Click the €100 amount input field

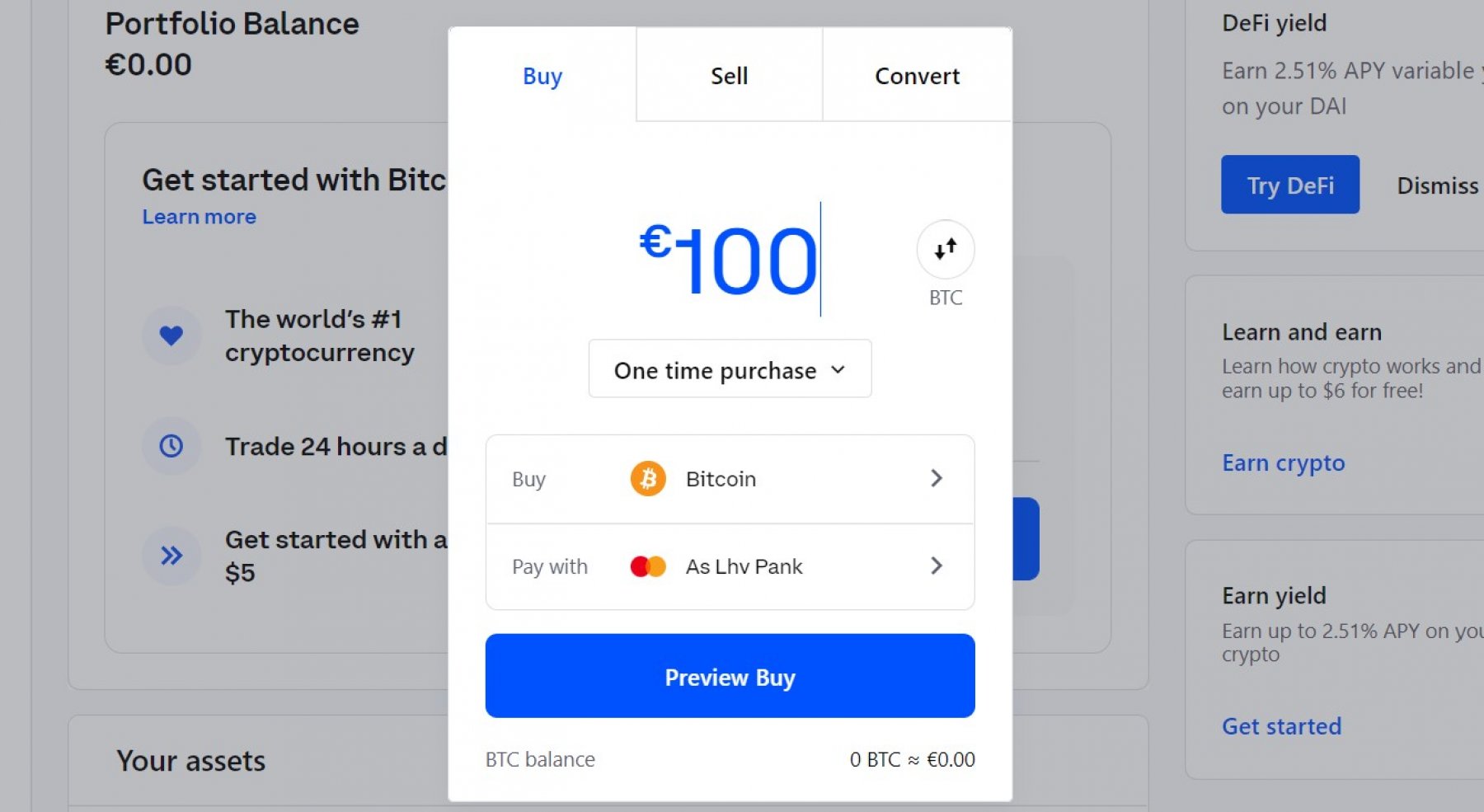coord(730,260)
